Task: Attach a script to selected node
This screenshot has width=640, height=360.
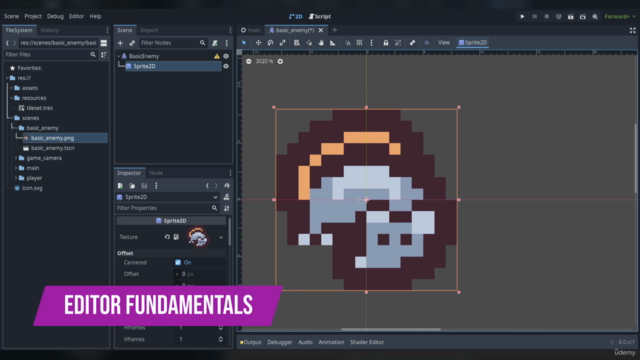Action: (215, 43)
